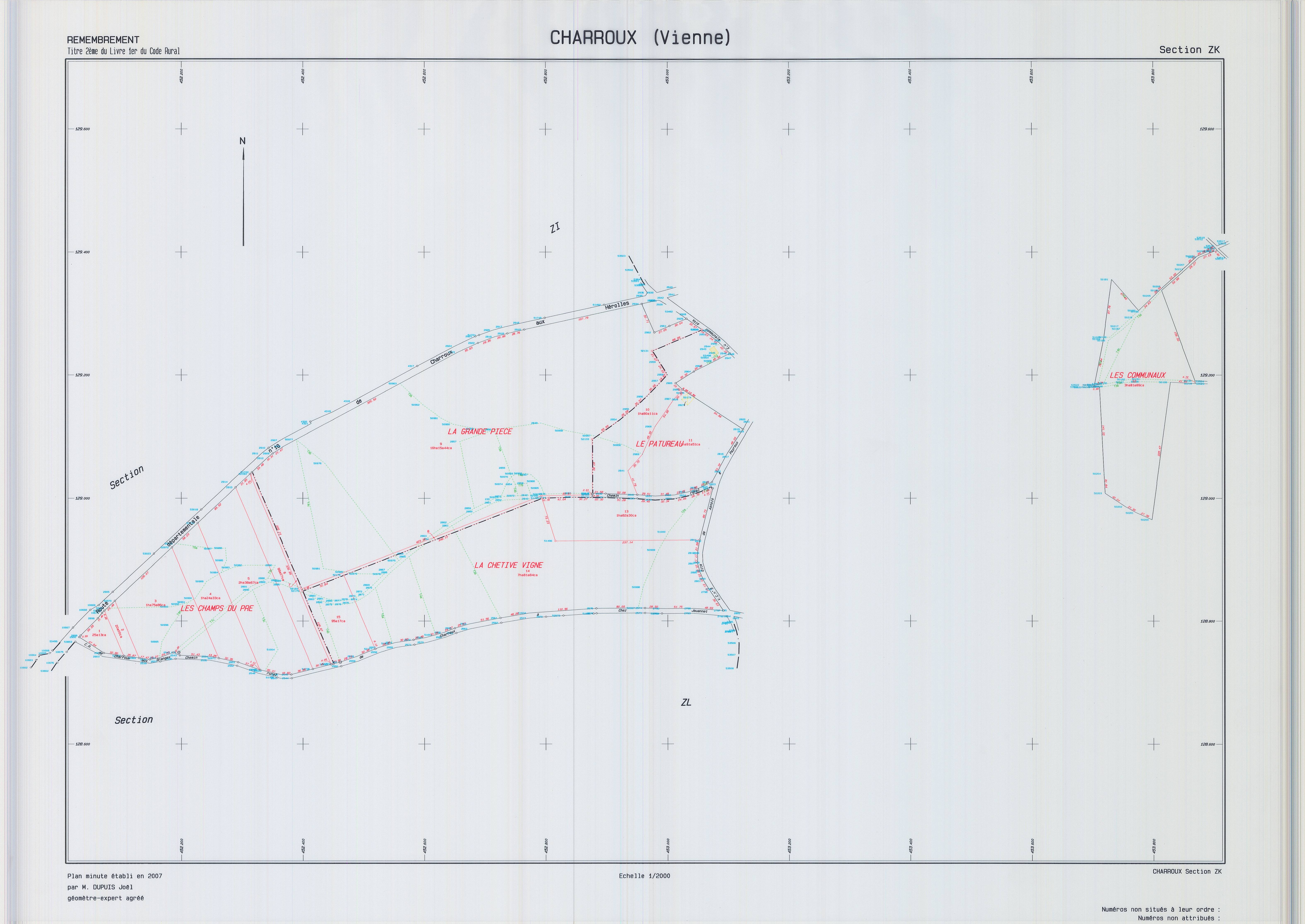Image resolution: width=1305 pixels, height=924 pixels.
Task: Select survey point number "52131"
Action: pyautogui.click(x=645, y=351)
